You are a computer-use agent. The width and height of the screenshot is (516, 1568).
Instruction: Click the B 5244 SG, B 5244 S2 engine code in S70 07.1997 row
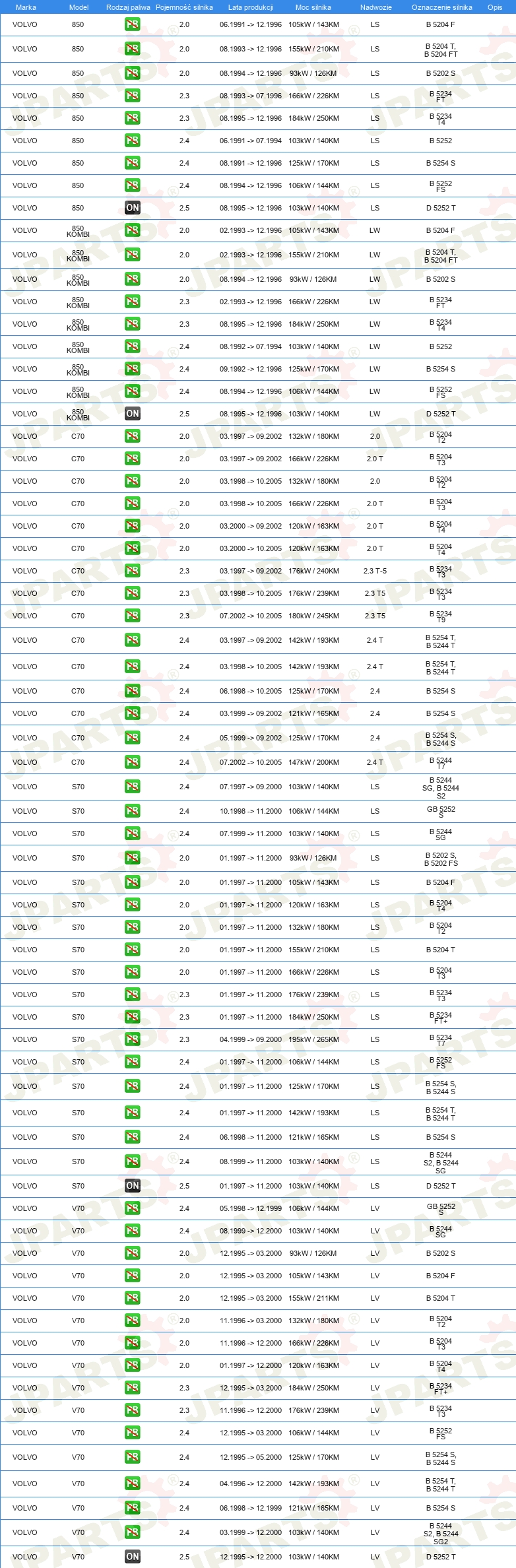[441, 788]
